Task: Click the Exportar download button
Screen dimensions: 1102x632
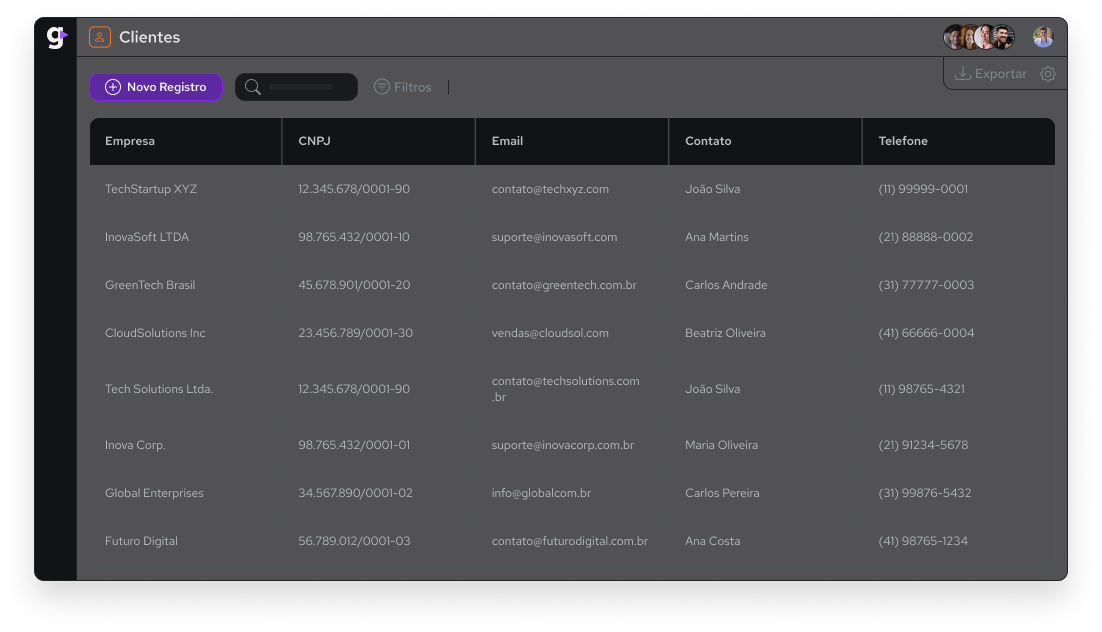Action: click(990, 74)
